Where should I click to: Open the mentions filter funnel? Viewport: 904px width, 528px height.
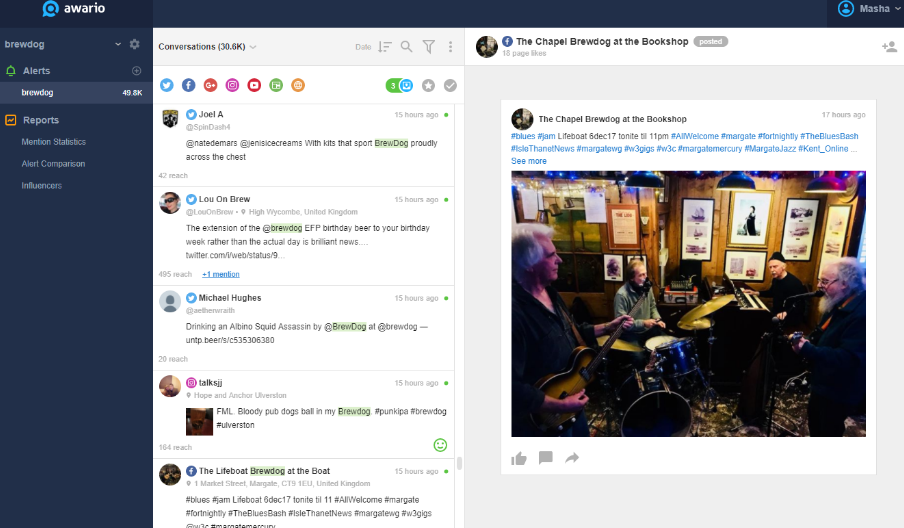(428, 47)
